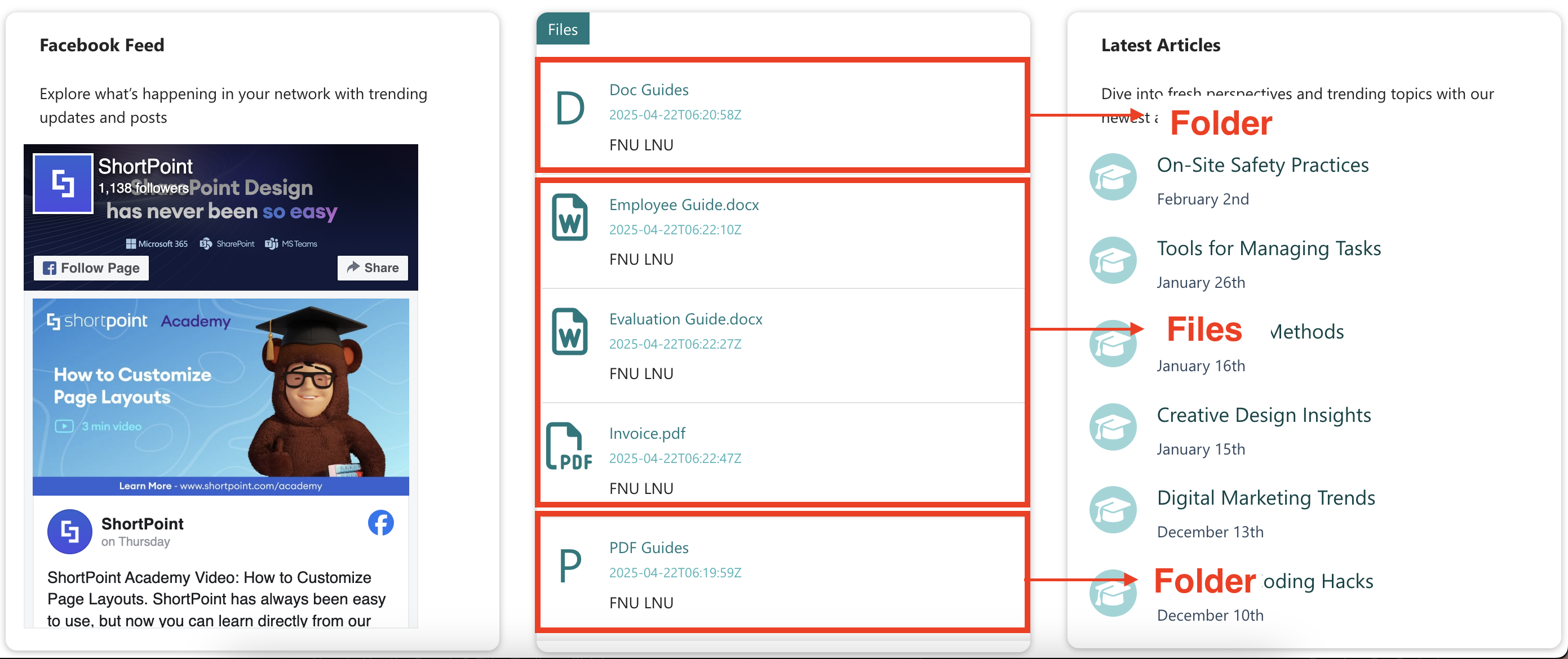Click graduation cap icon for On-Site Safety Practices

(x=1113, y=177)
